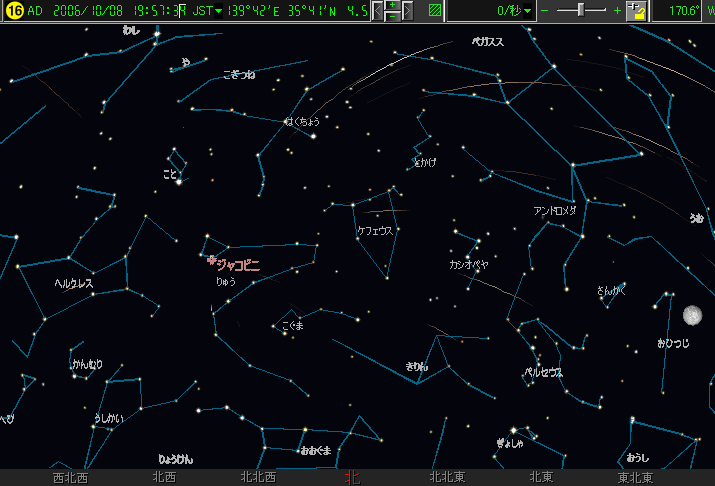
Task: Toggle the yellow lock icon
Action: 638,11
